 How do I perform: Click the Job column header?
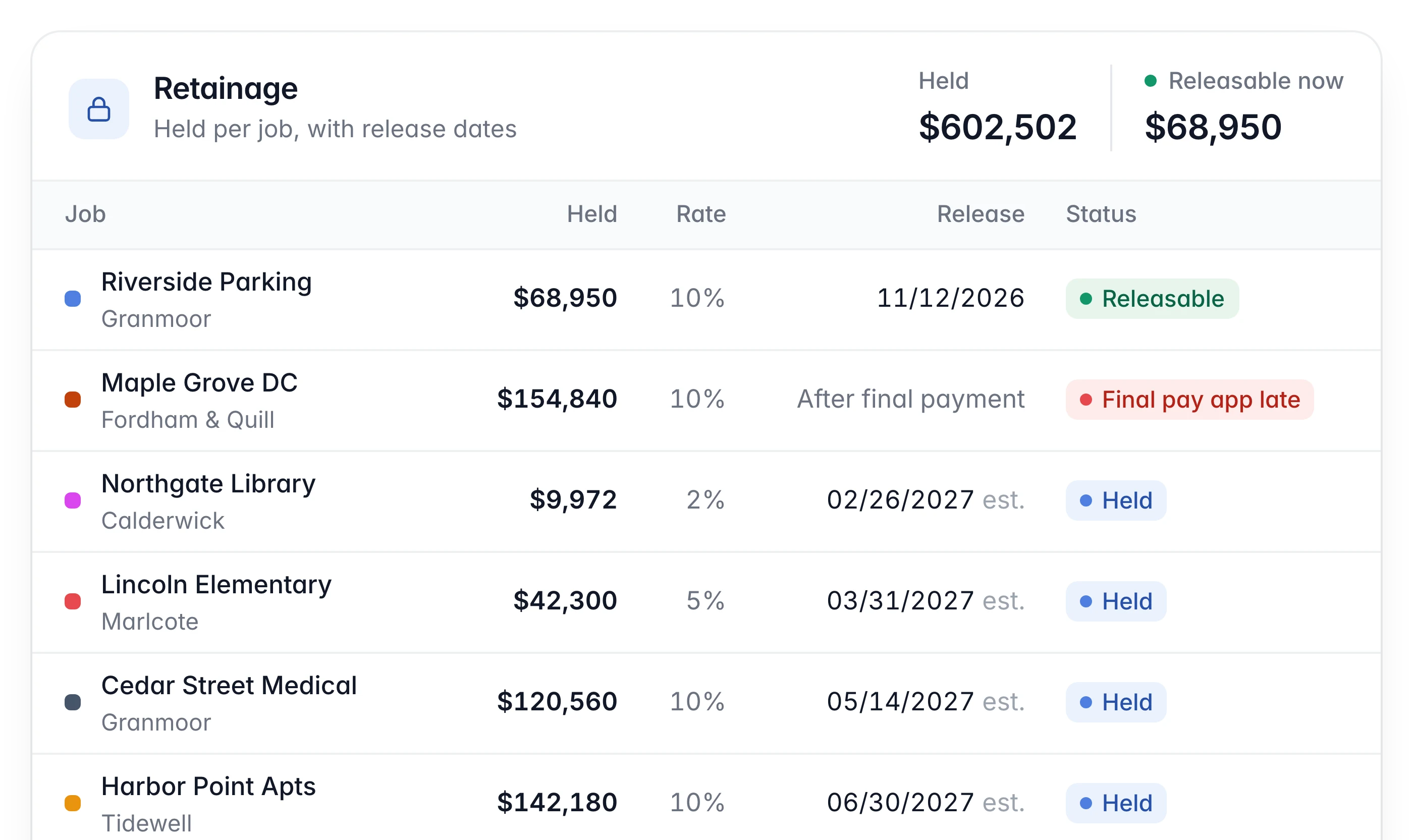pos(85,214)
